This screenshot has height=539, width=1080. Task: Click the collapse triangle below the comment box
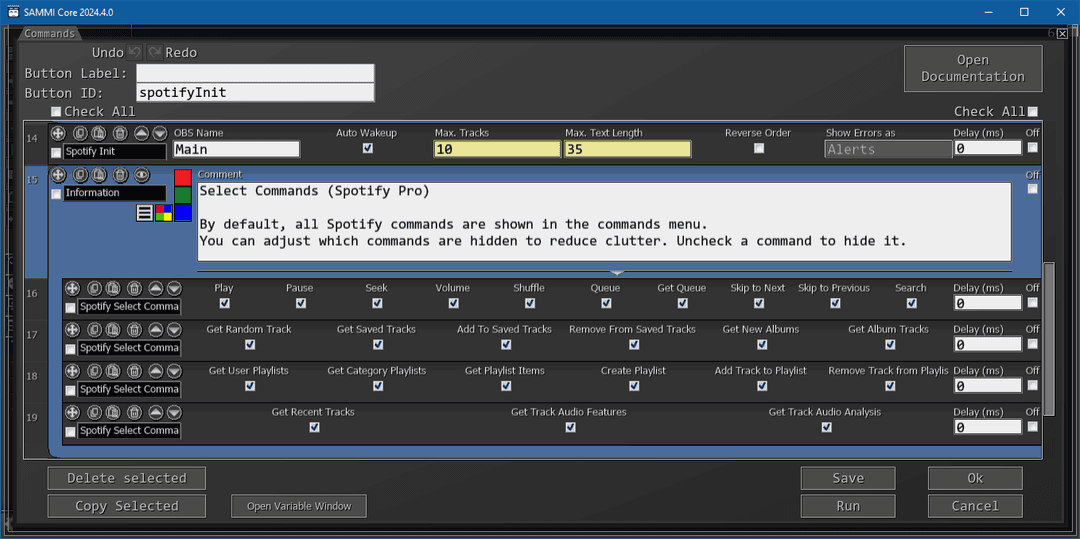click(x=616, y=273)
